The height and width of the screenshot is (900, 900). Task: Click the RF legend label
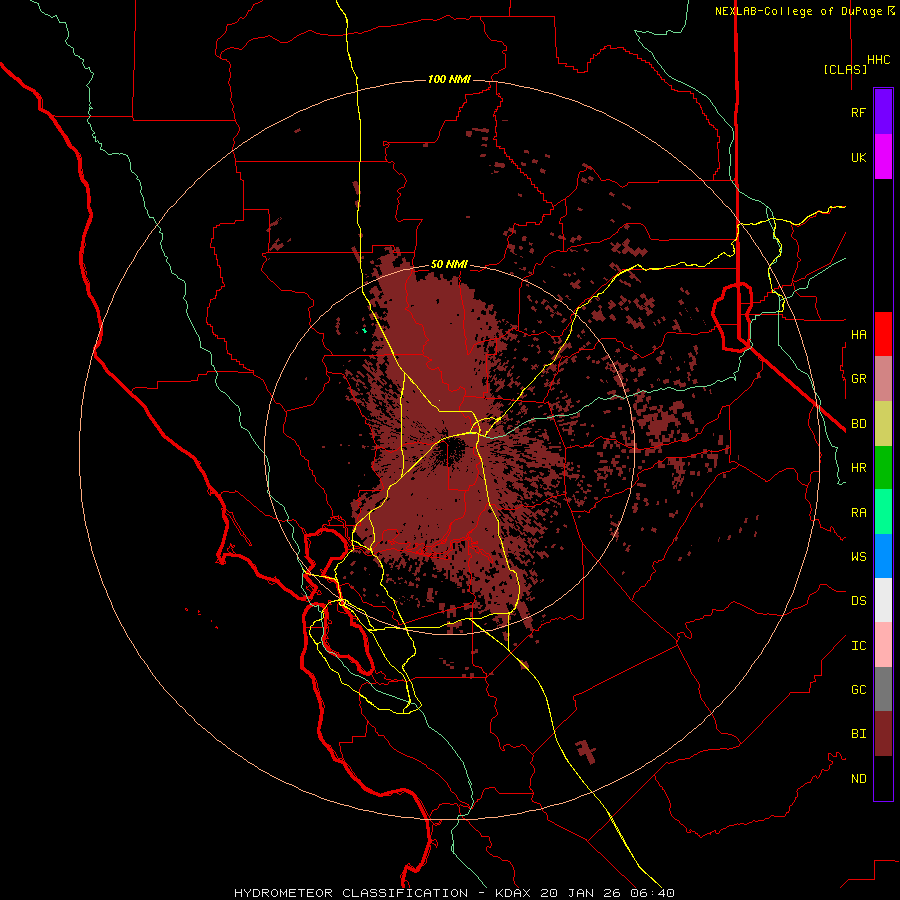pos(858,112)
